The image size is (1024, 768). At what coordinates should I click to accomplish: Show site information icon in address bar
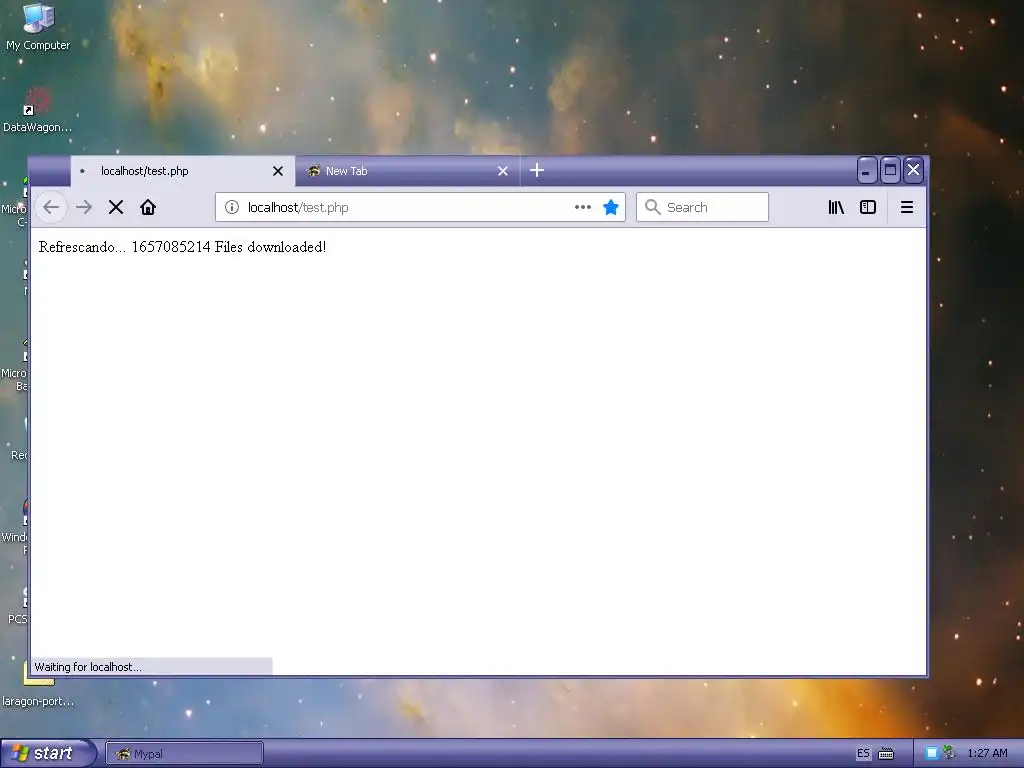coord(232,208)
